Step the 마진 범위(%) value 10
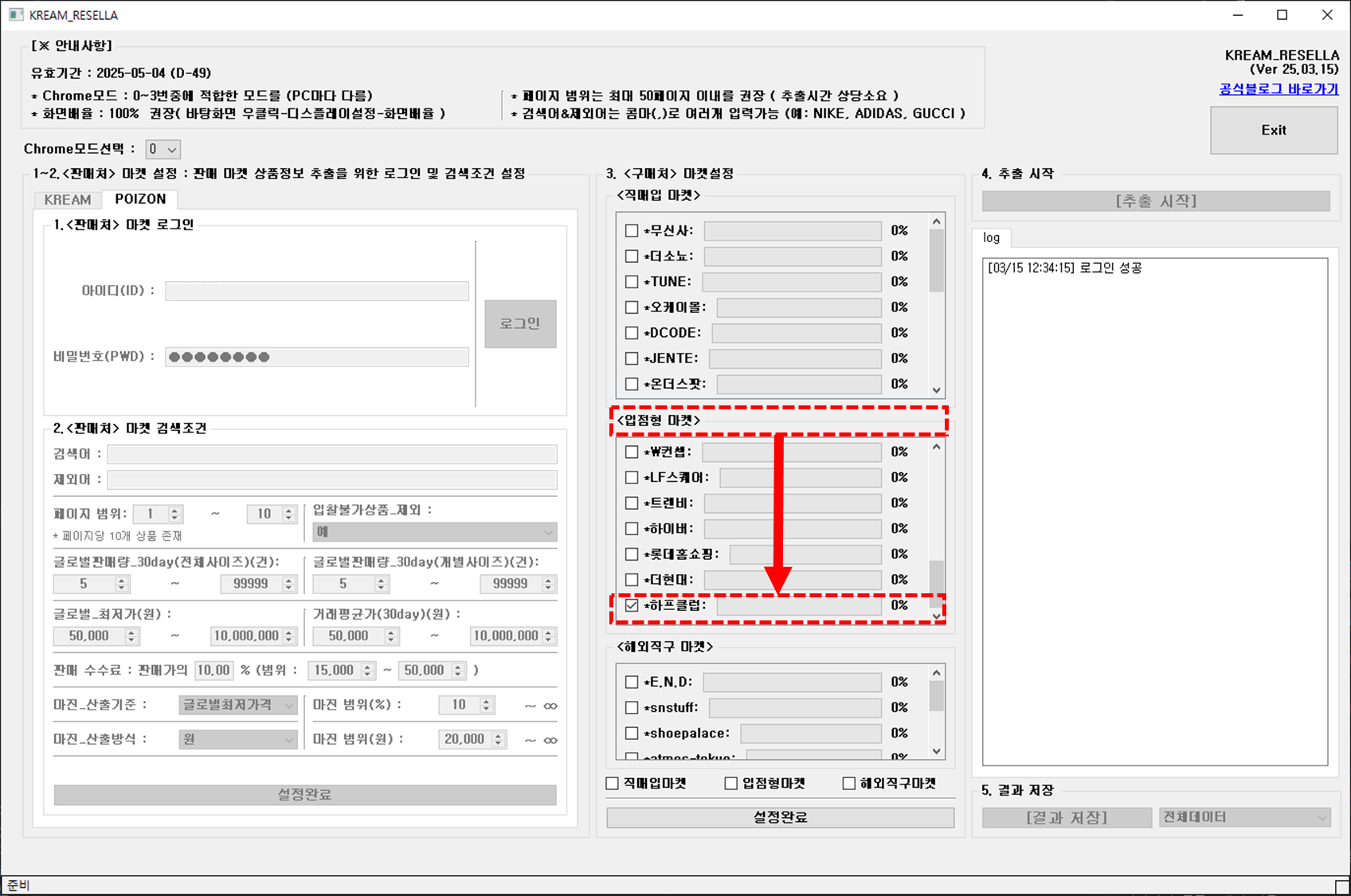Screen dimensions: 1351x896 [x=487, y=705]
